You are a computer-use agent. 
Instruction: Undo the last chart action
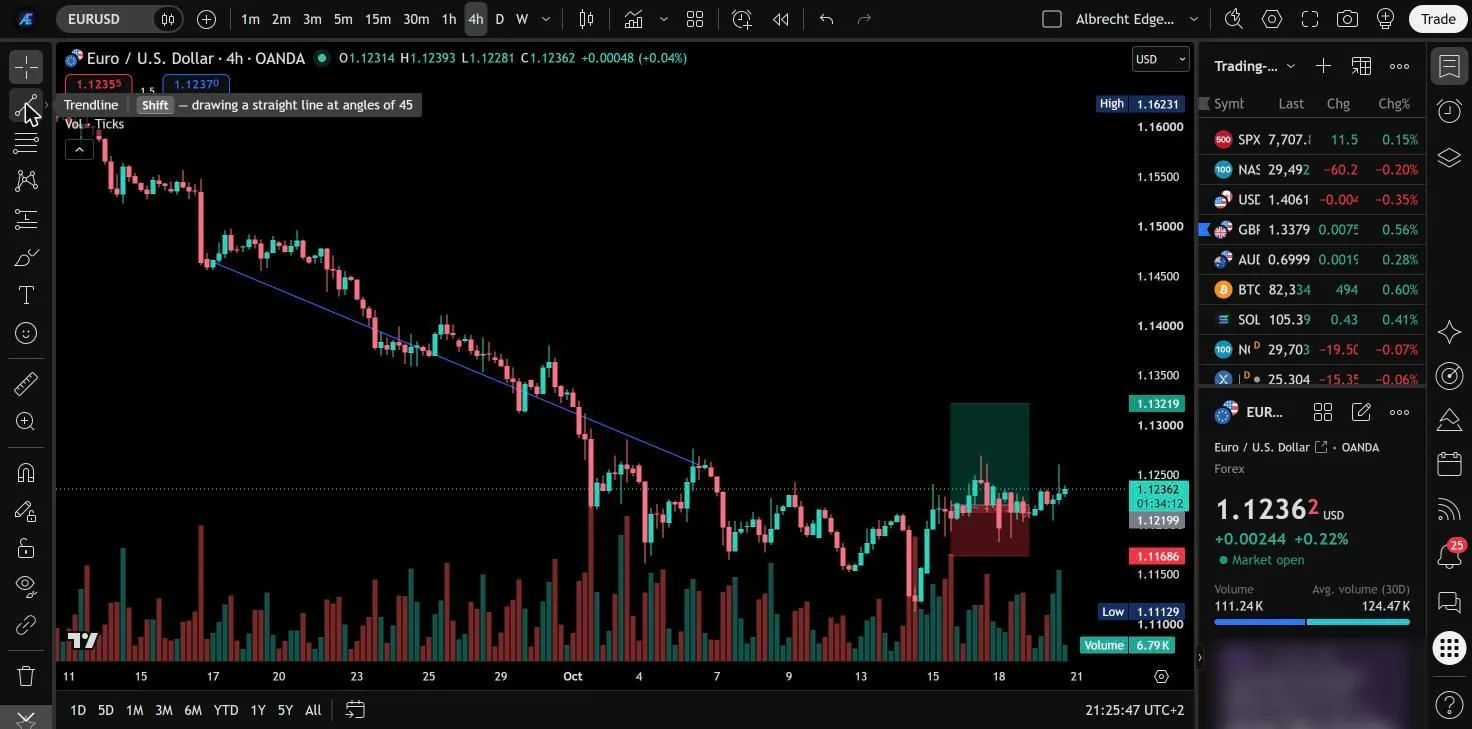[x=826, y=19]
